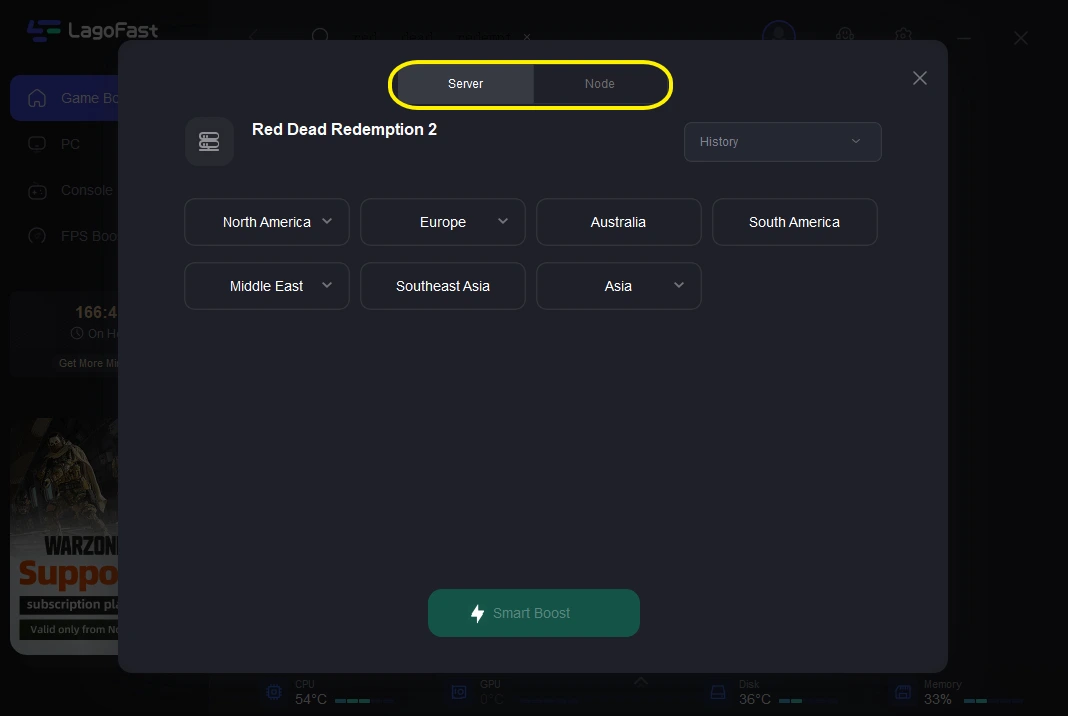
Task: Minimize the LagoFast window
Action: click(x=964, y=37)
